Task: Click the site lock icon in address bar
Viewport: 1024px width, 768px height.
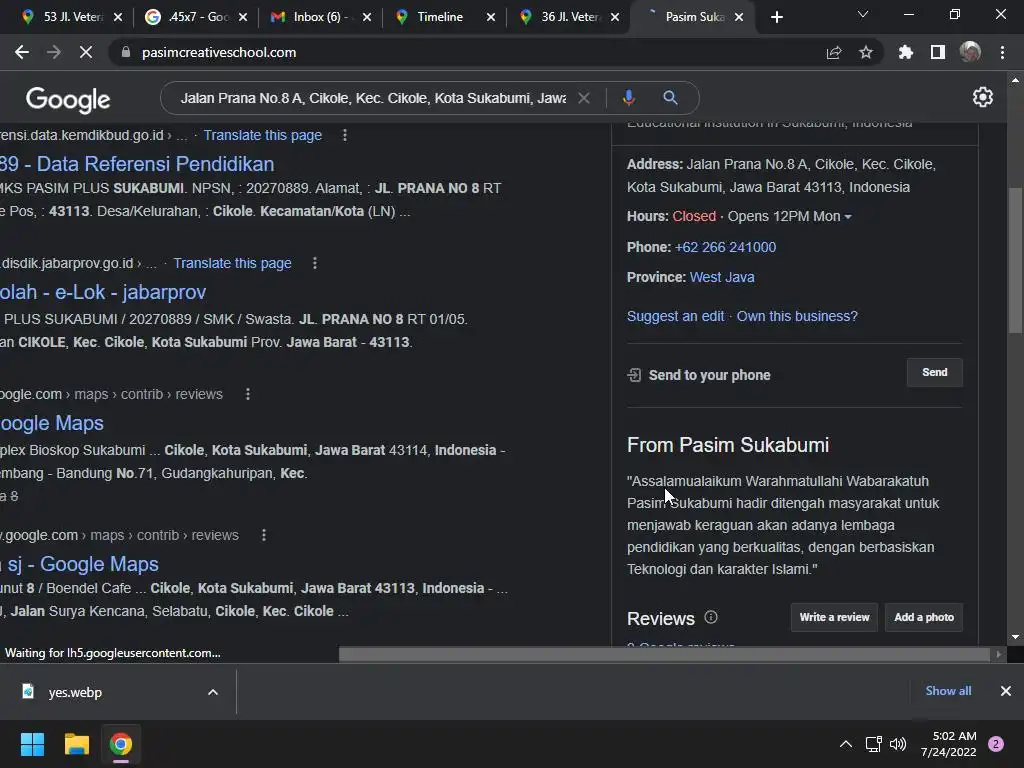Action: [125, 52]
